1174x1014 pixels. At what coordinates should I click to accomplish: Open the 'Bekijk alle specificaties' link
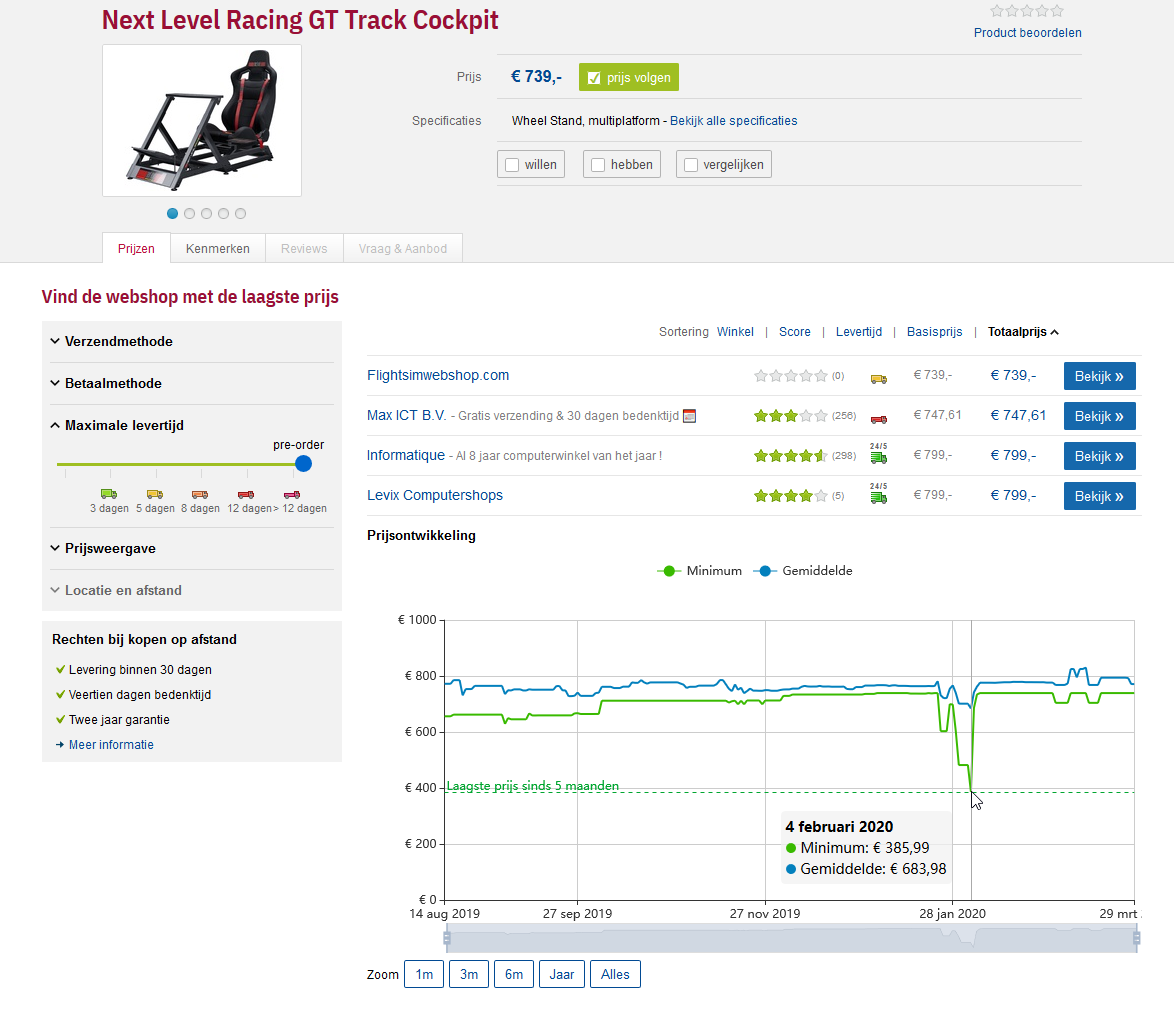(x=733, y=121)
